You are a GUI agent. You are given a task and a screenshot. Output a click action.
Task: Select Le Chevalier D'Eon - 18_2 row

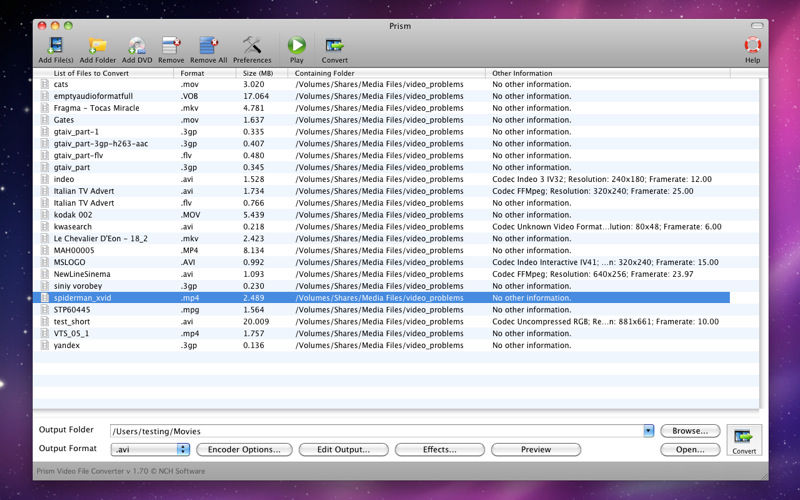(382, 239)
